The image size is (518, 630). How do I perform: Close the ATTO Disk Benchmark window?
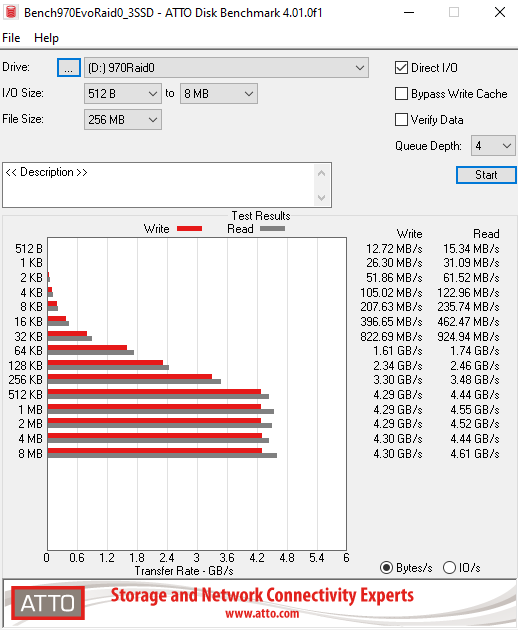[500, 12]
